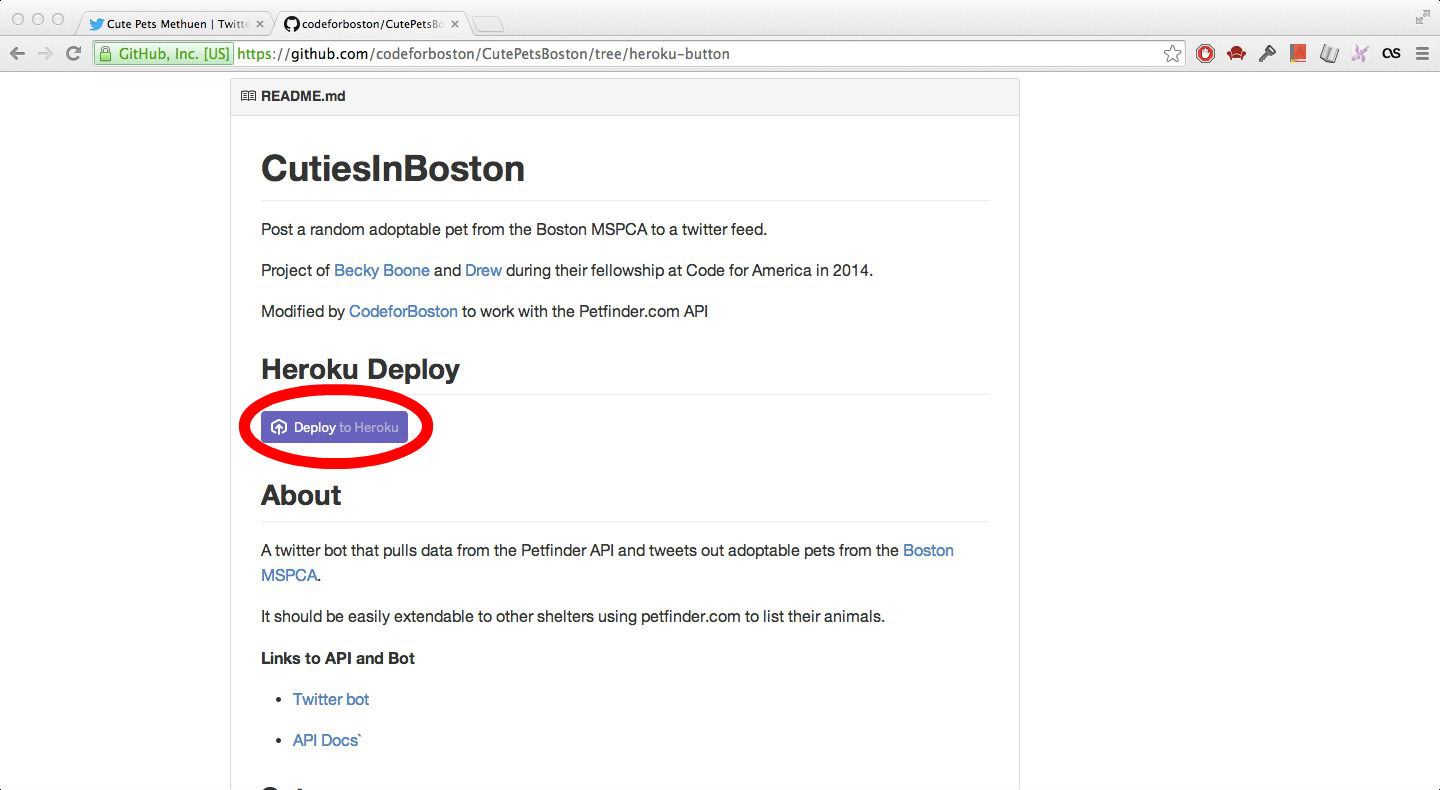Reload the current GitHub page

[x=73, y=54]
